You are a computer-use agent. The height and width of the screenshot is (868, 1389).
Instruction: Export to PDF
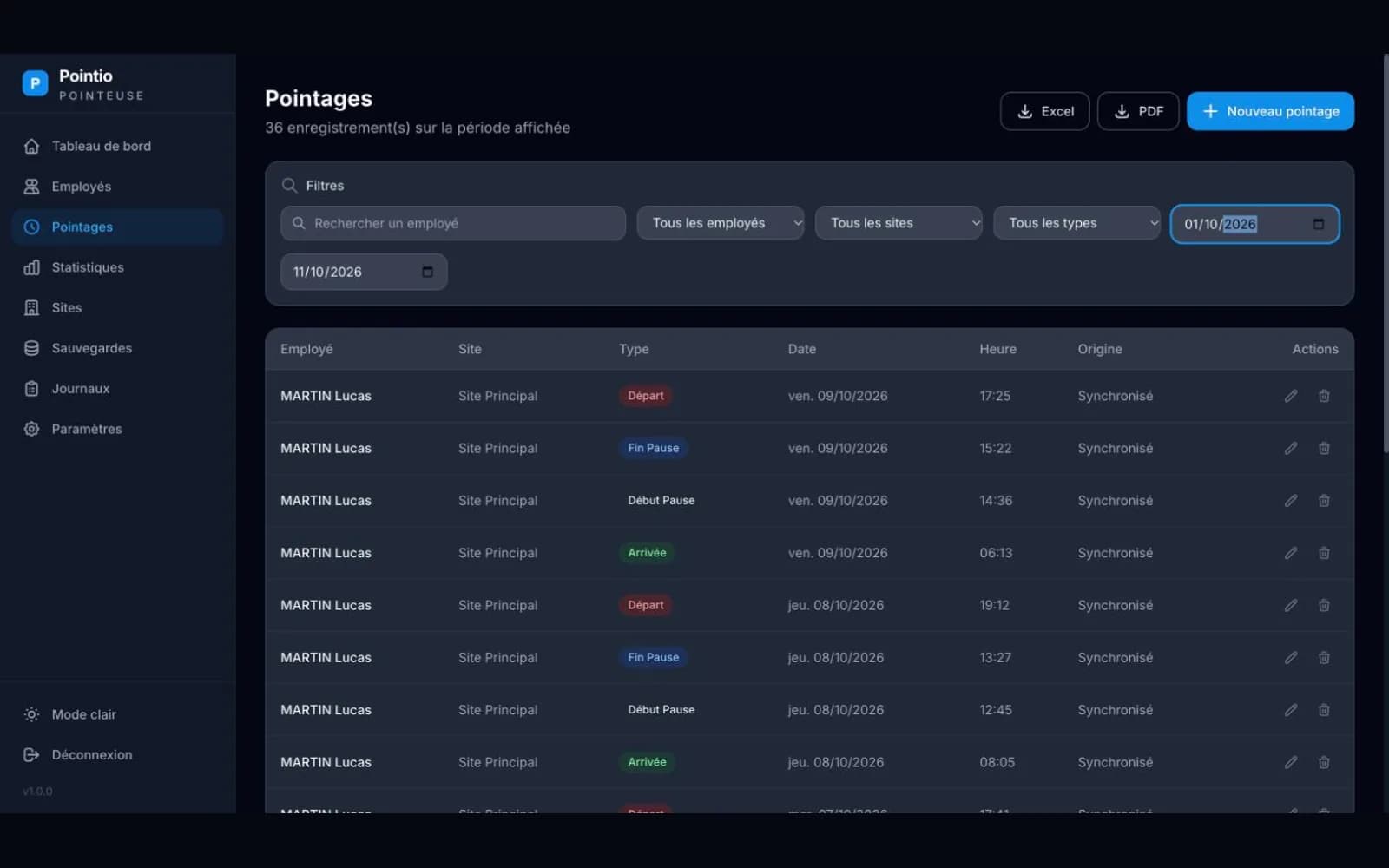pos(1138,111)
